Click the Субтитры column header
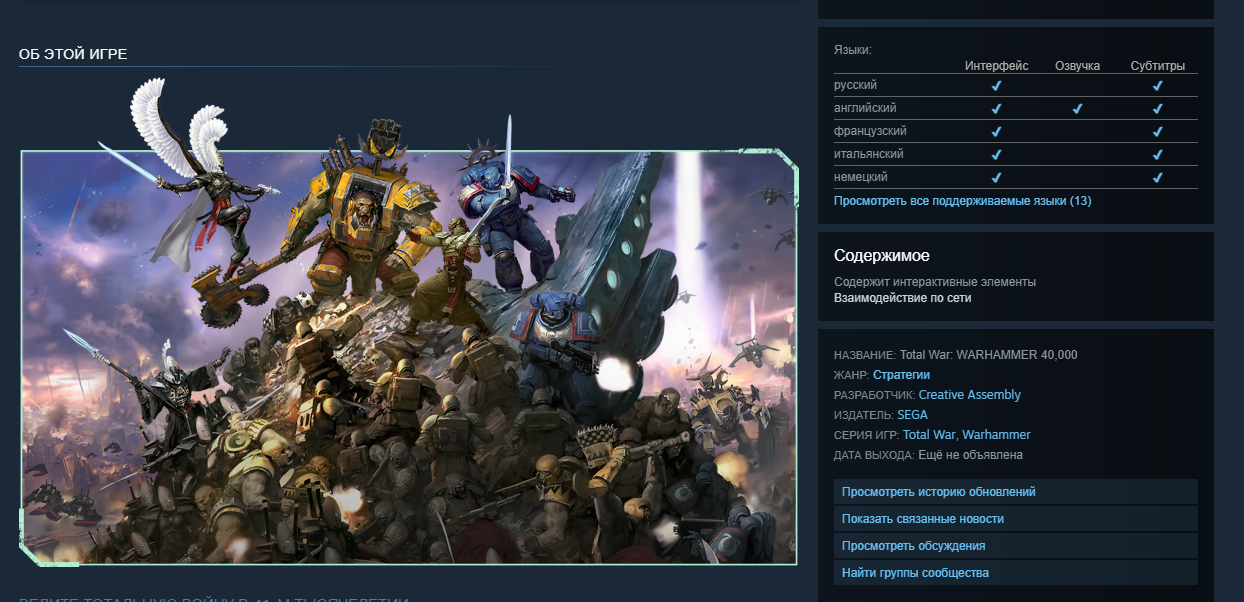 (x=1158, y=66)
